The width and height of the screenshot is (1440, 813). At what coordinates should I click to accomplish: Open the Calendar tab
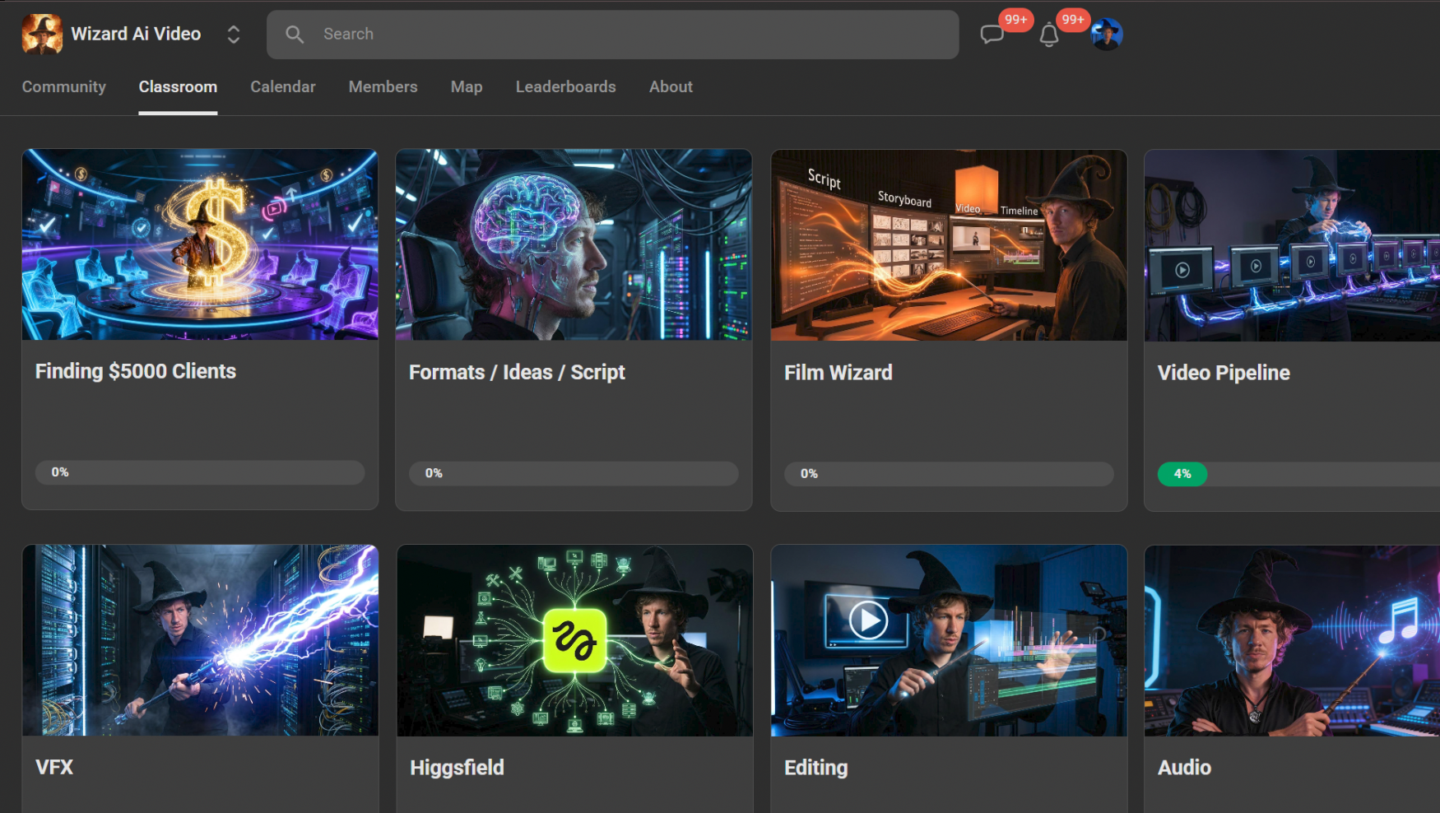(x=283, y=87)
